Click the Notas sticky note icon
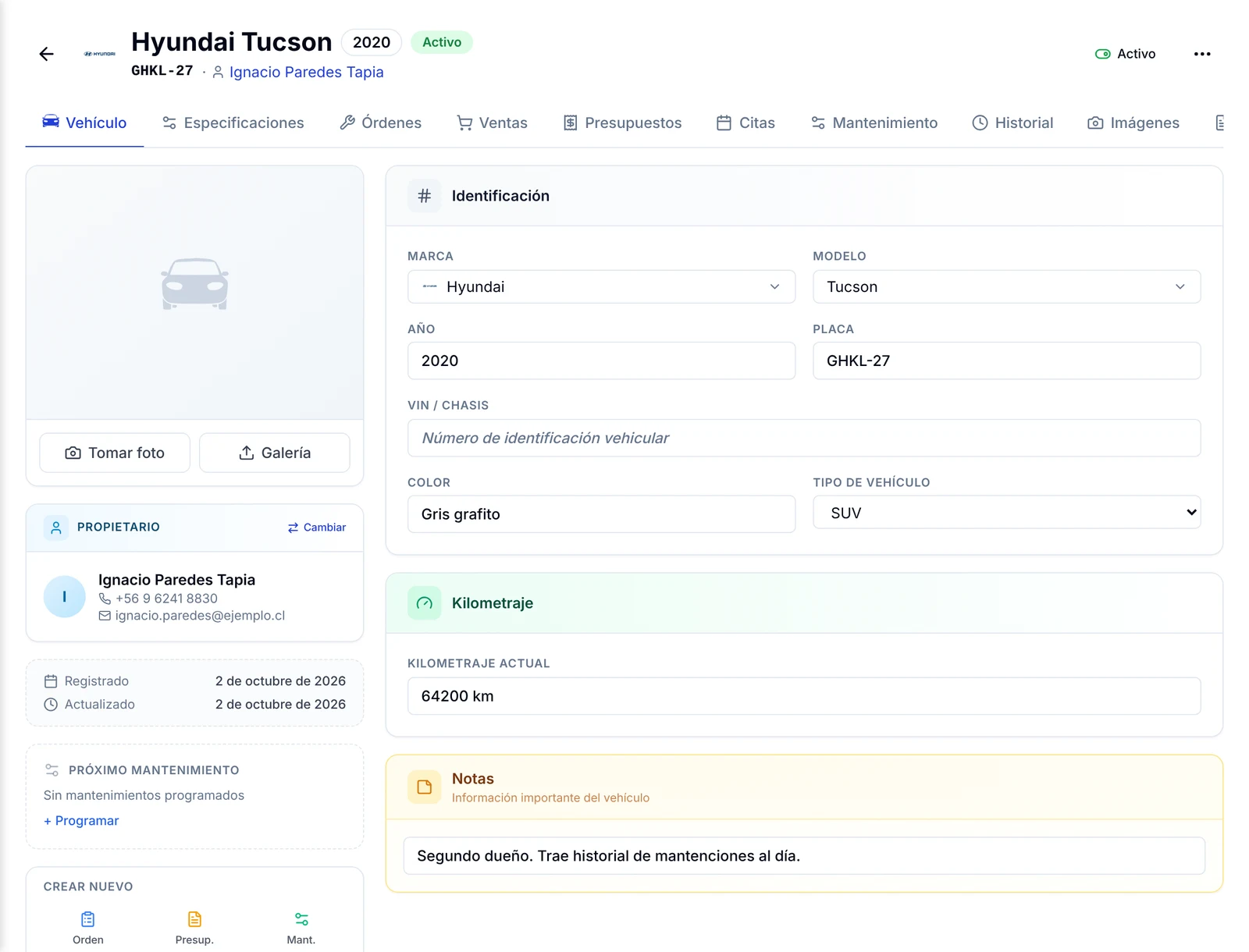Image resolution: width=1249 pixels, height=952 pixels. (425, 787)
